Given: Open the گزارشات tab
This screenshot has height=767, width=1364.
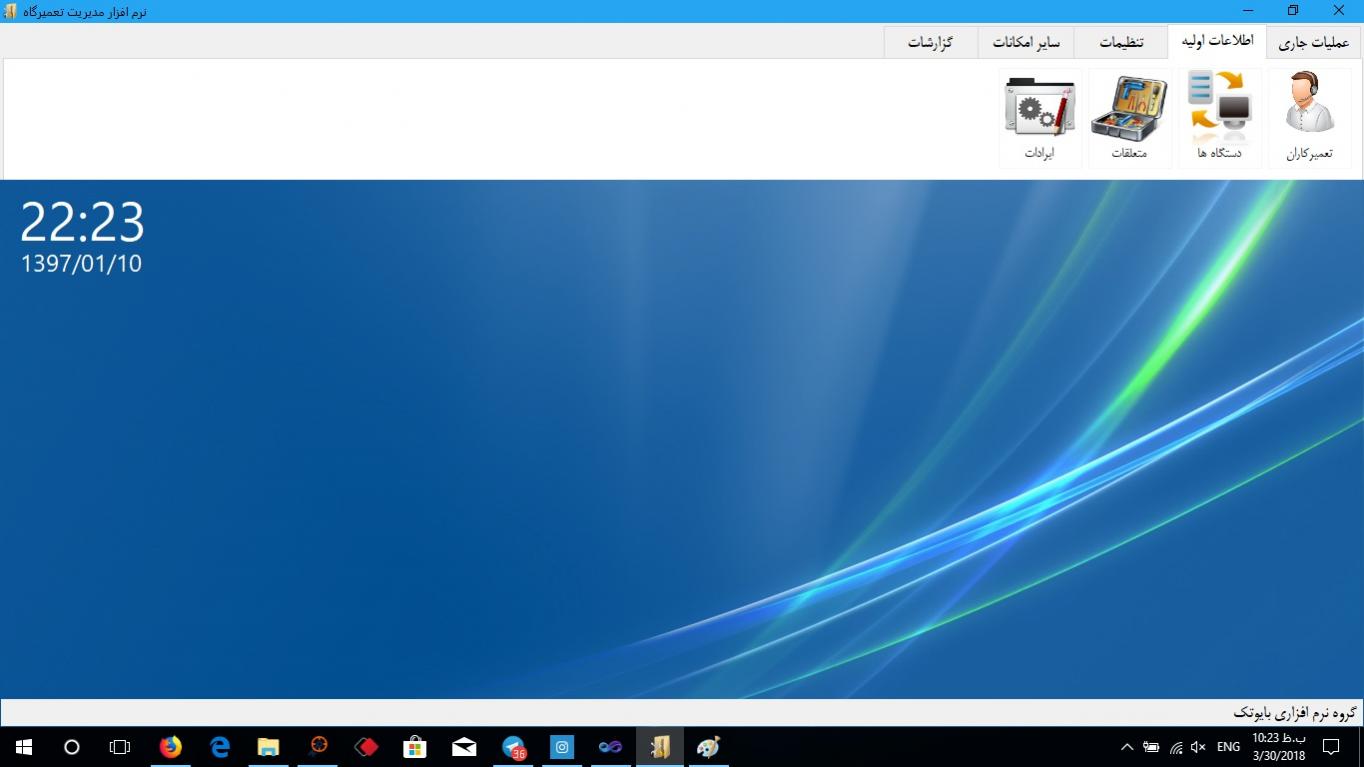Looking at the screenshot, I should 930,43.
